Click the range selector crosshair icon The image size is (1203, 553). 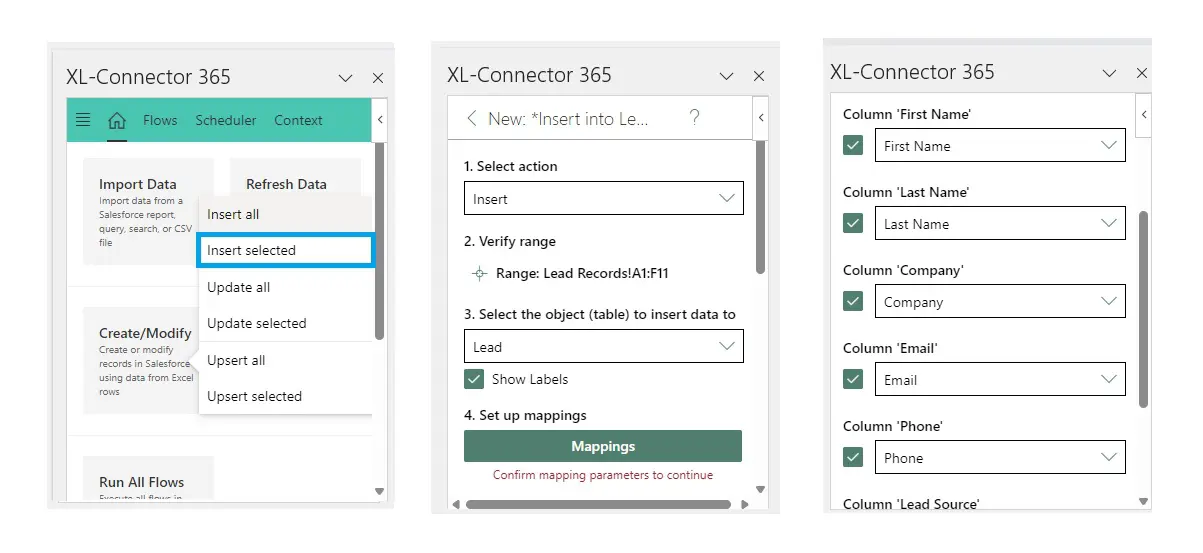tap(479, 273)
